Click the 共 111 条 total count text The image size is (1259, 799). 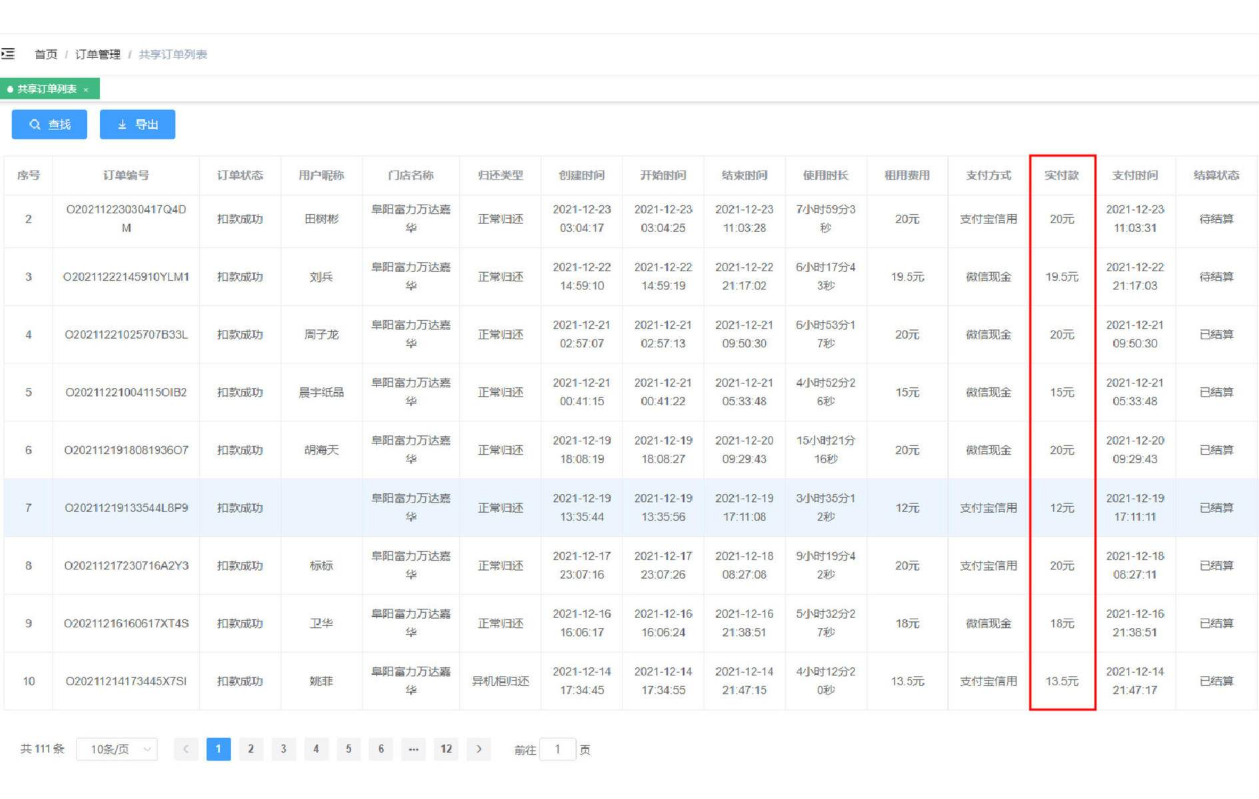coord(43,749)
